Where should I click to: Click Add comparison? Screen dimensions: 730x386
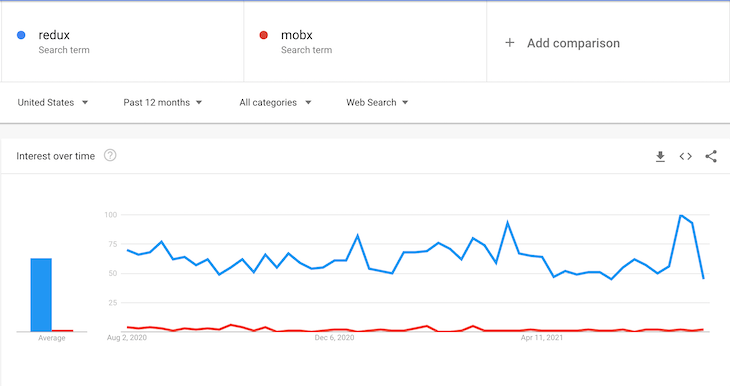point(573,43)
